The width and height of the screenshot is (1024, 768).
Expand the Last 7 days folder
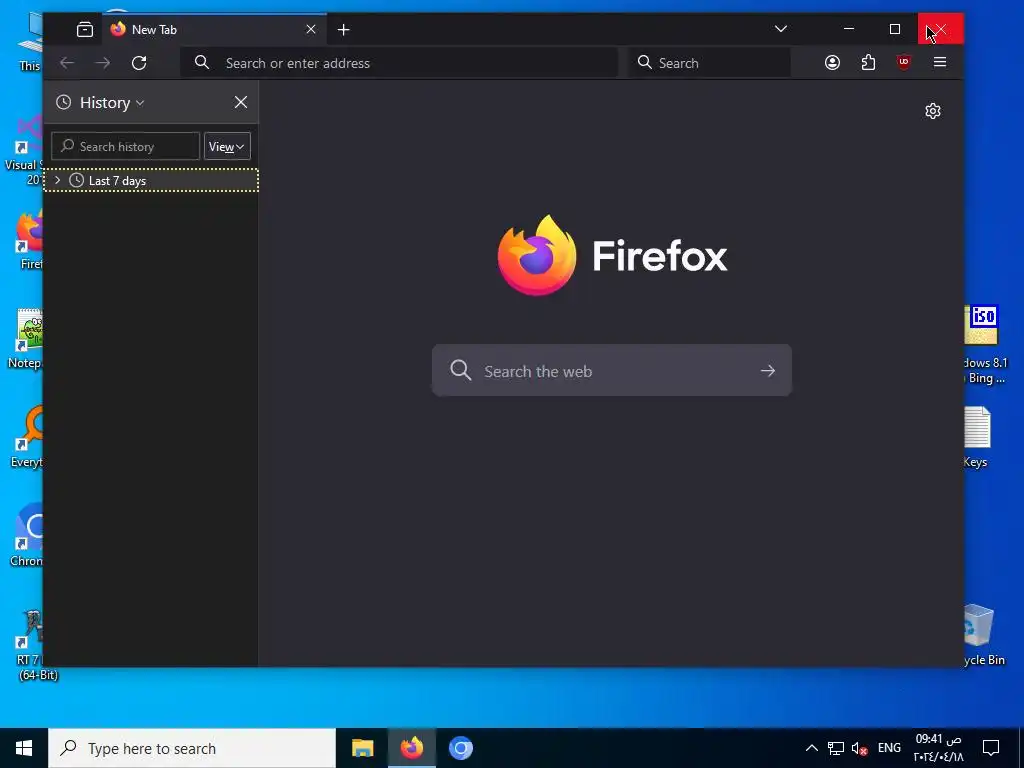tap(57, 180)
